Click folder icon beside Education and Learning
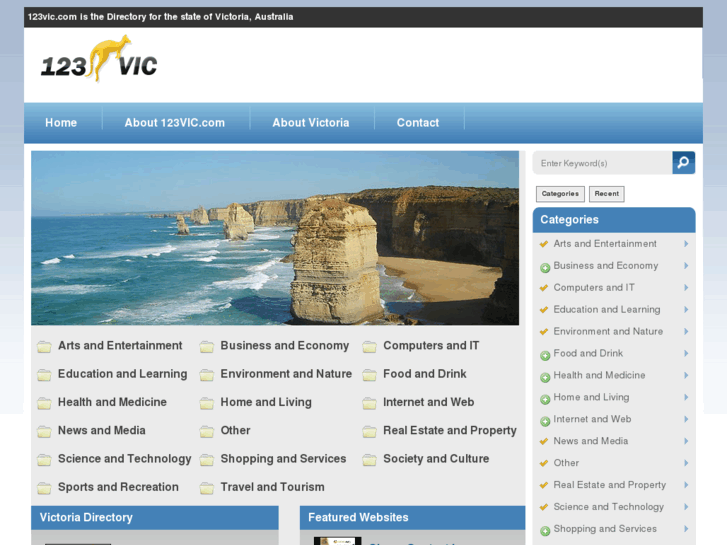 point(44,375)
